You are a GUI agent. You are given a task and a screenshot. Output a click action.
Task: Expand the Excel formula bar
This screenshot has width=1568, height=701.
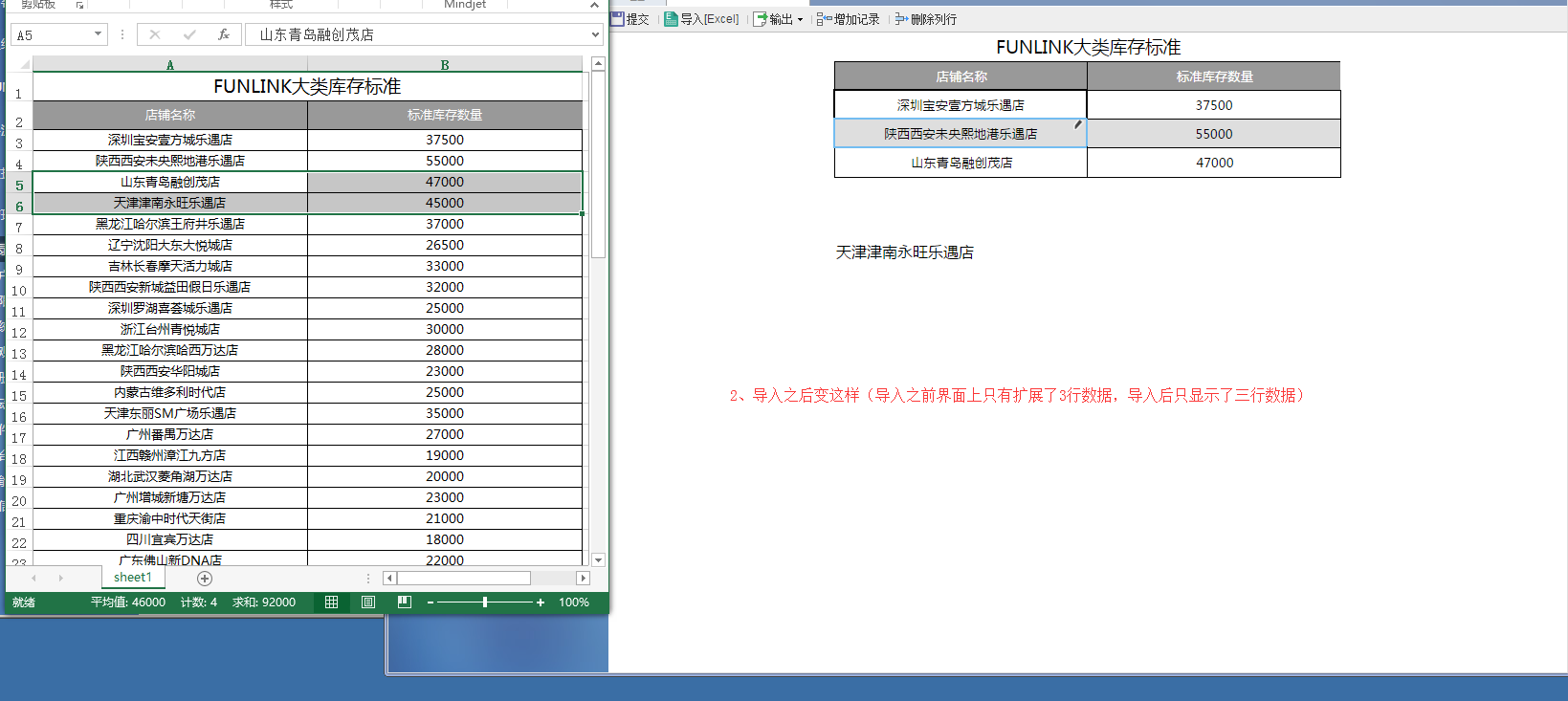point(595,35)
